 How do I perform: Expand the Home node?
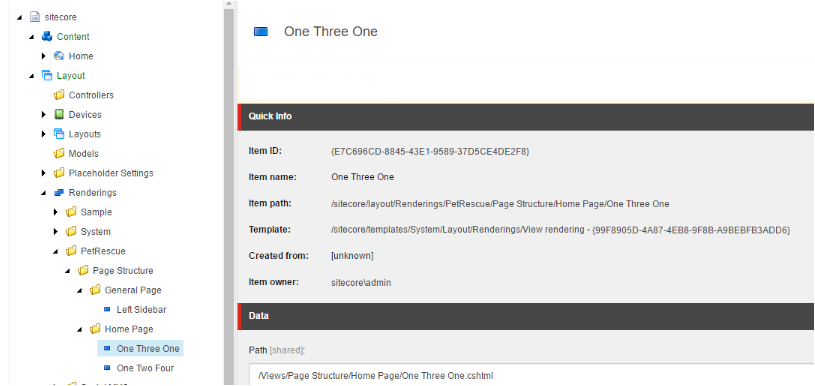coord(44,56)
